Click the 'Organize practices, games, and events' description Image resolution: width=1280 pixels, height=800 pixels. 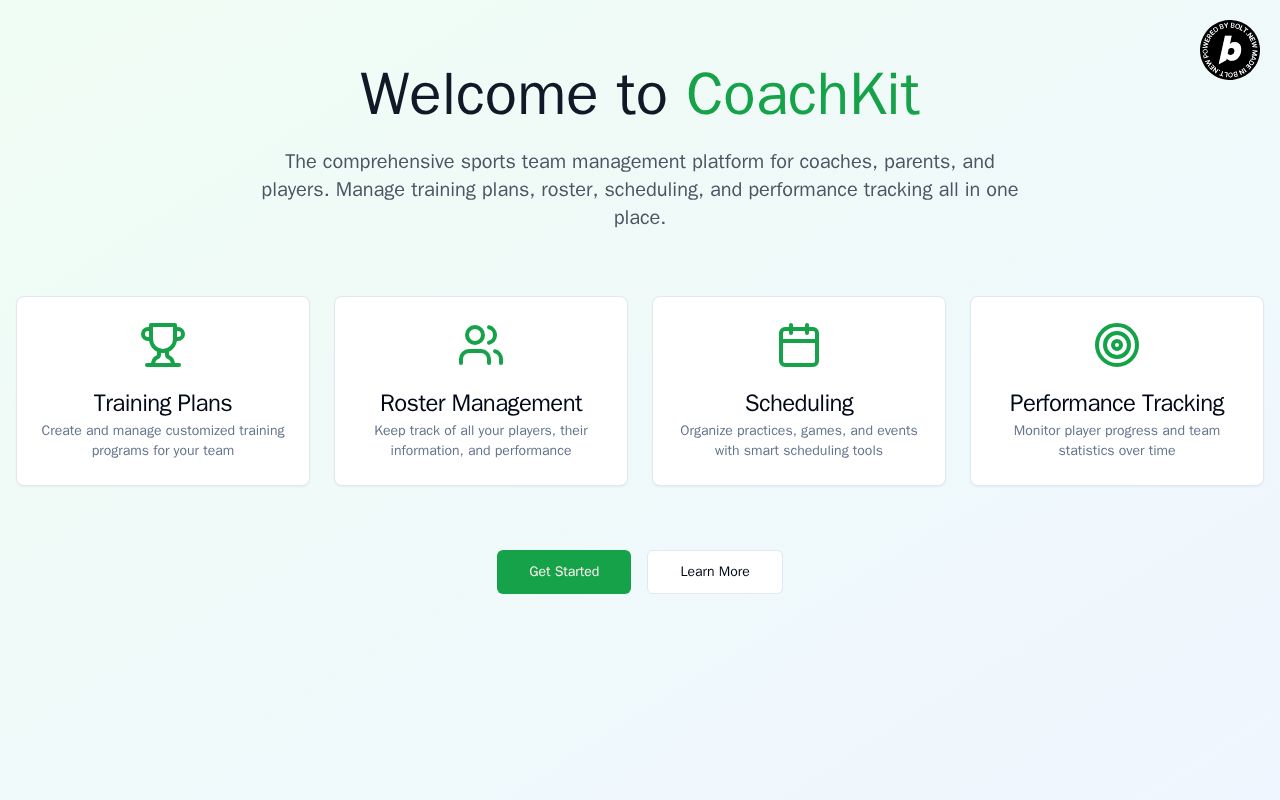799,441
